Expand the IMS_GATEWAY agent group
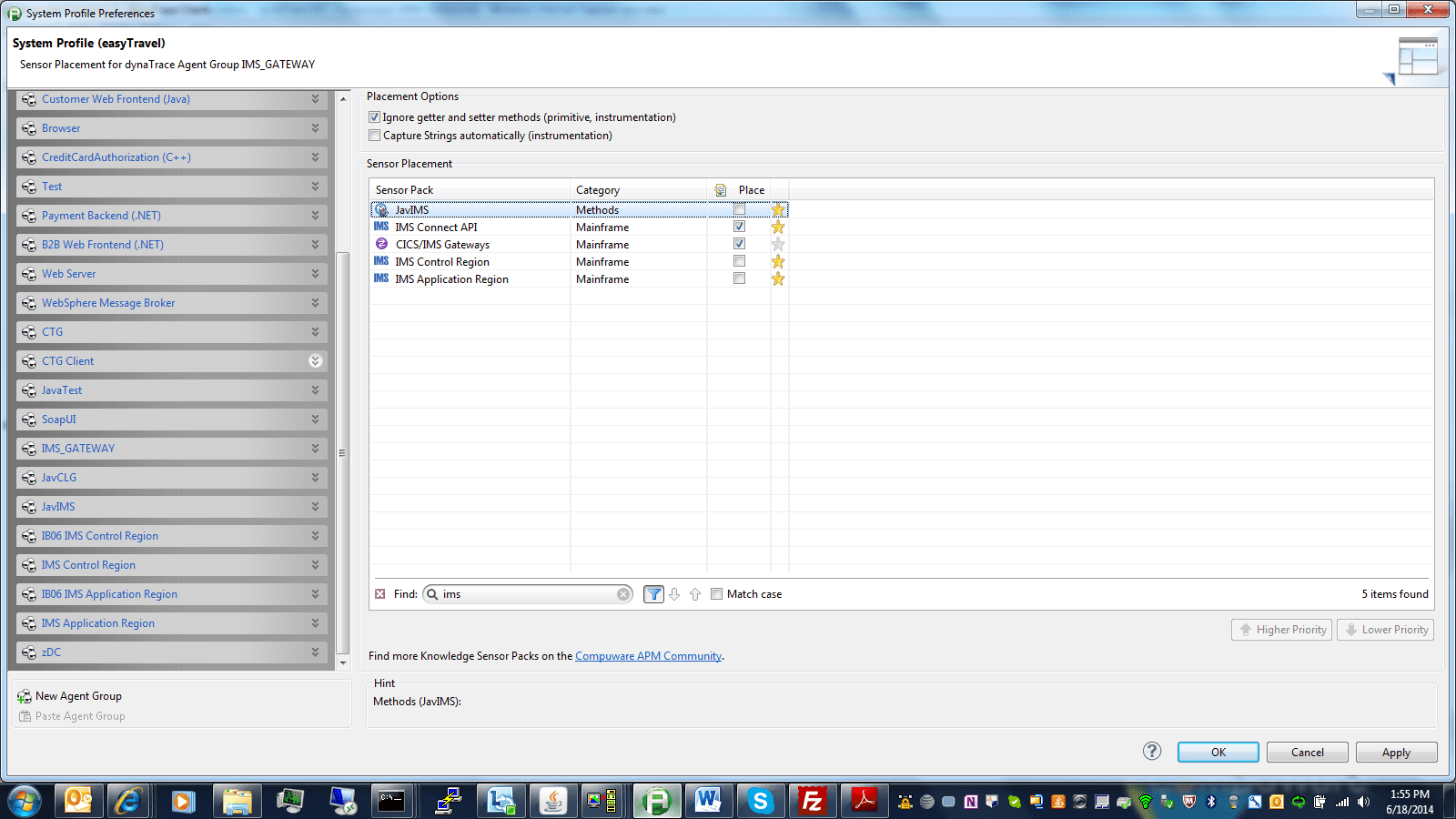 (315, 449)
